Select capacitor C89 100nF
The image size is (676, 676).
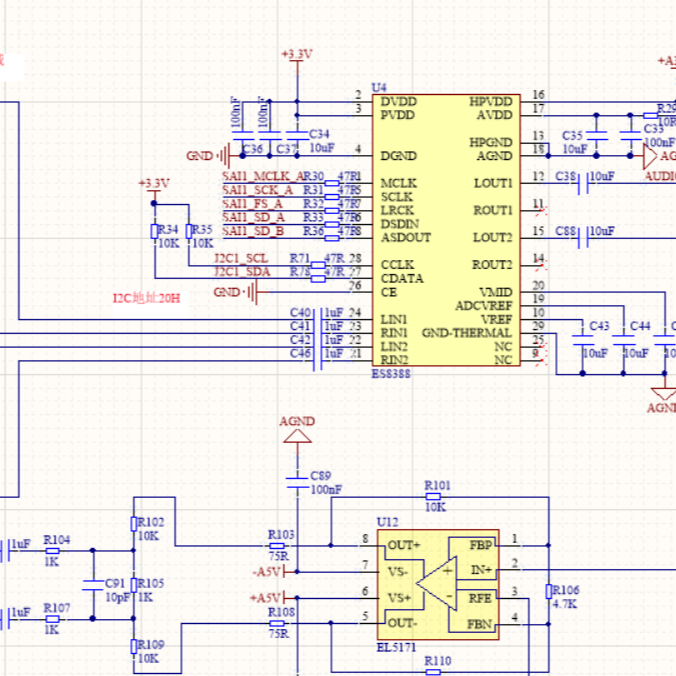click(297, 483)
